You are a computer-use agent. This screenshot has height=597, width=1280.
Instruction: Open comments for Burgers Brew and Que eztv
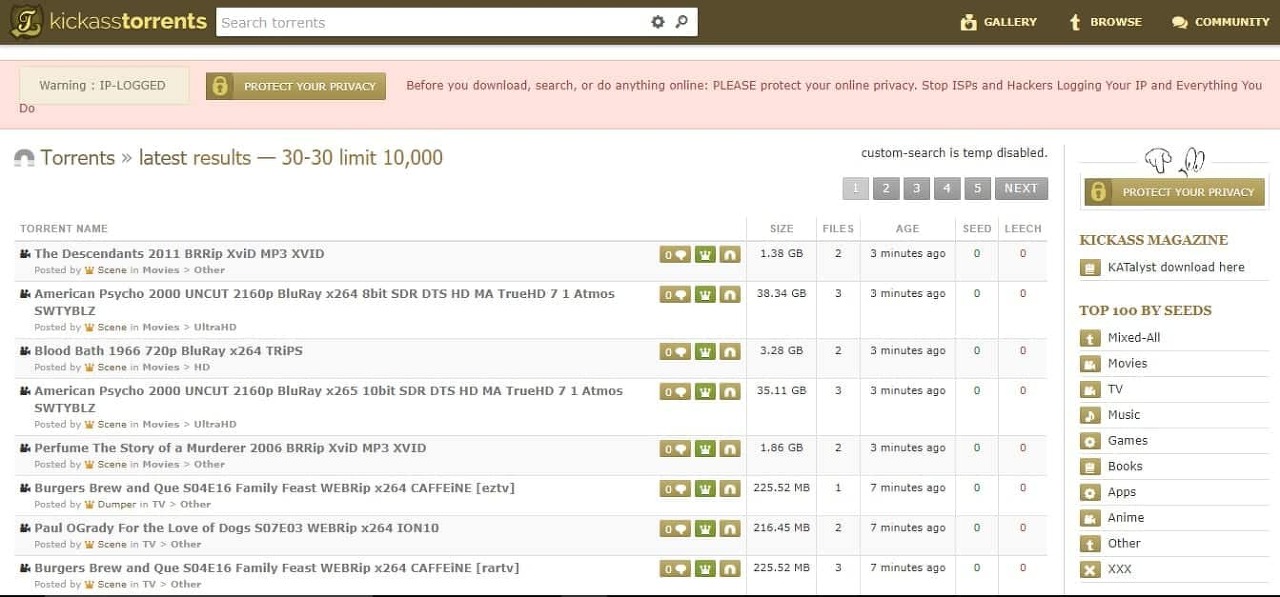[x=674, y=489]
